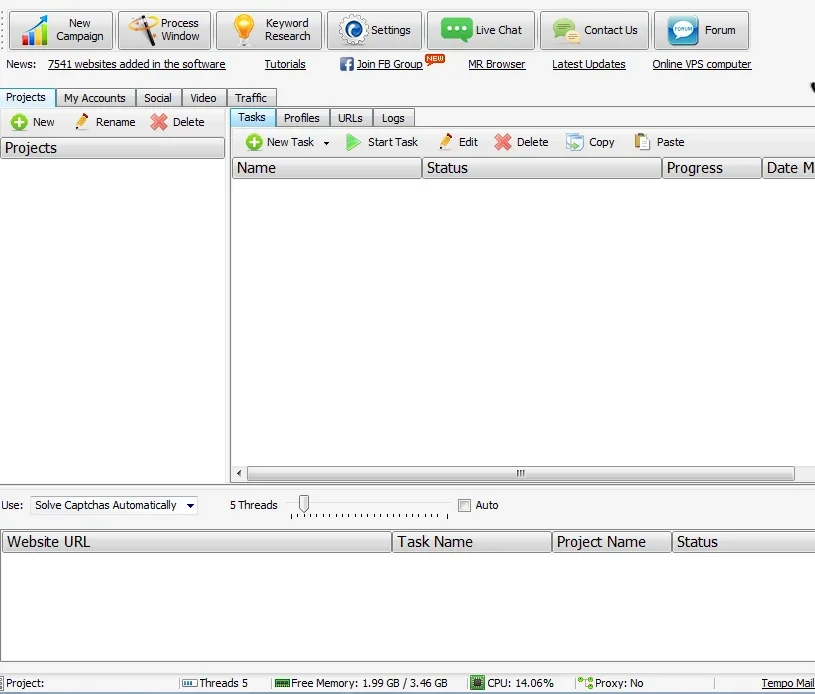The width and height of the screenshot is (815, 694).
Task: Switch to the Projects tab
Action: coord(26,97)
